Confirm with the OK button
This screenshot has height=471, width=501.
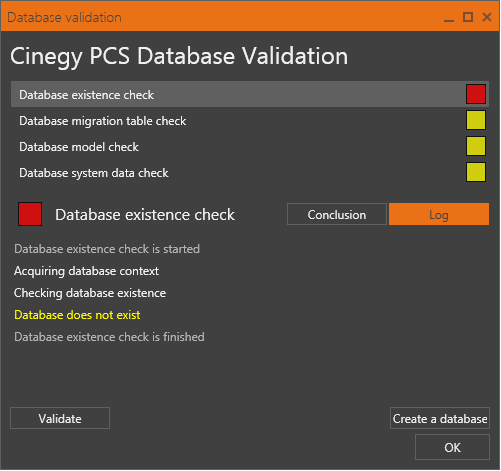click(x=452, y=447)
